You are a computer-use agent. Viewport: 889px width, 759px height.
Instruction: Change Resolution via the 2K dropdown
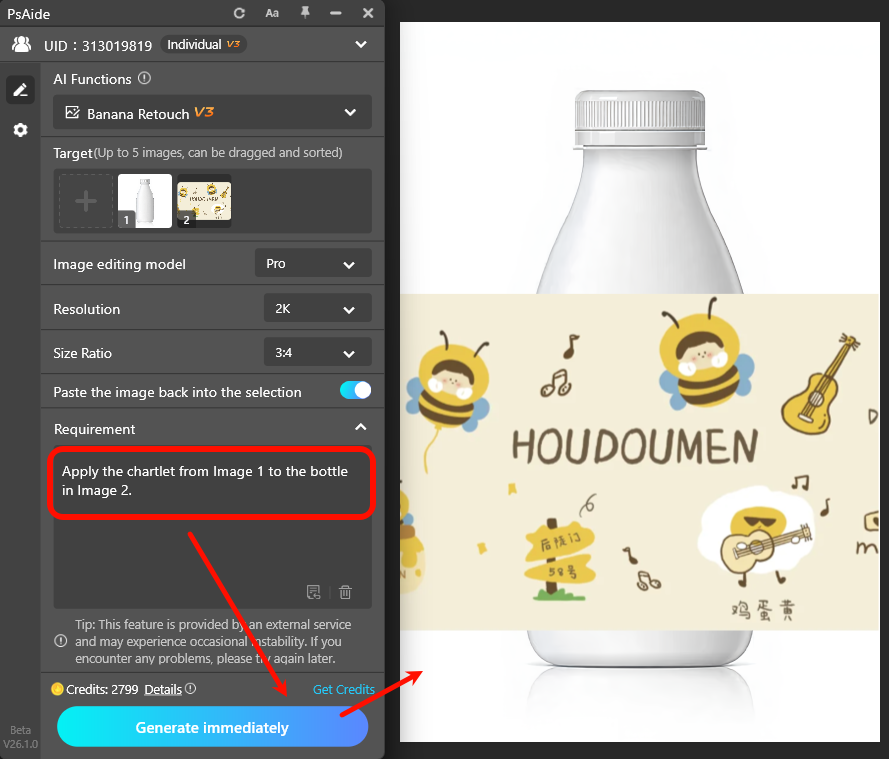pos(317,308)
